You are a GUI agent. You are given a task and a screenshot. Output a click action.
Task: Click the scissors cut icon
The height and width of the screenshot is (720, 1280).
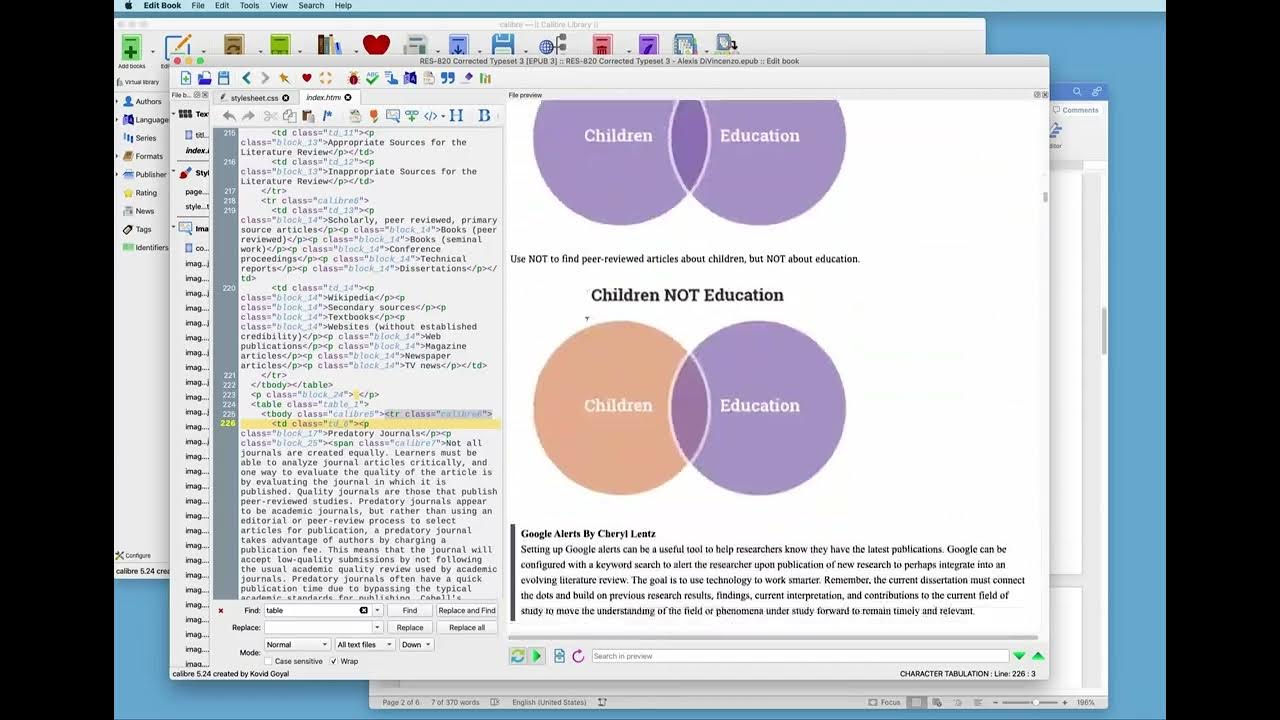(270, 116)
